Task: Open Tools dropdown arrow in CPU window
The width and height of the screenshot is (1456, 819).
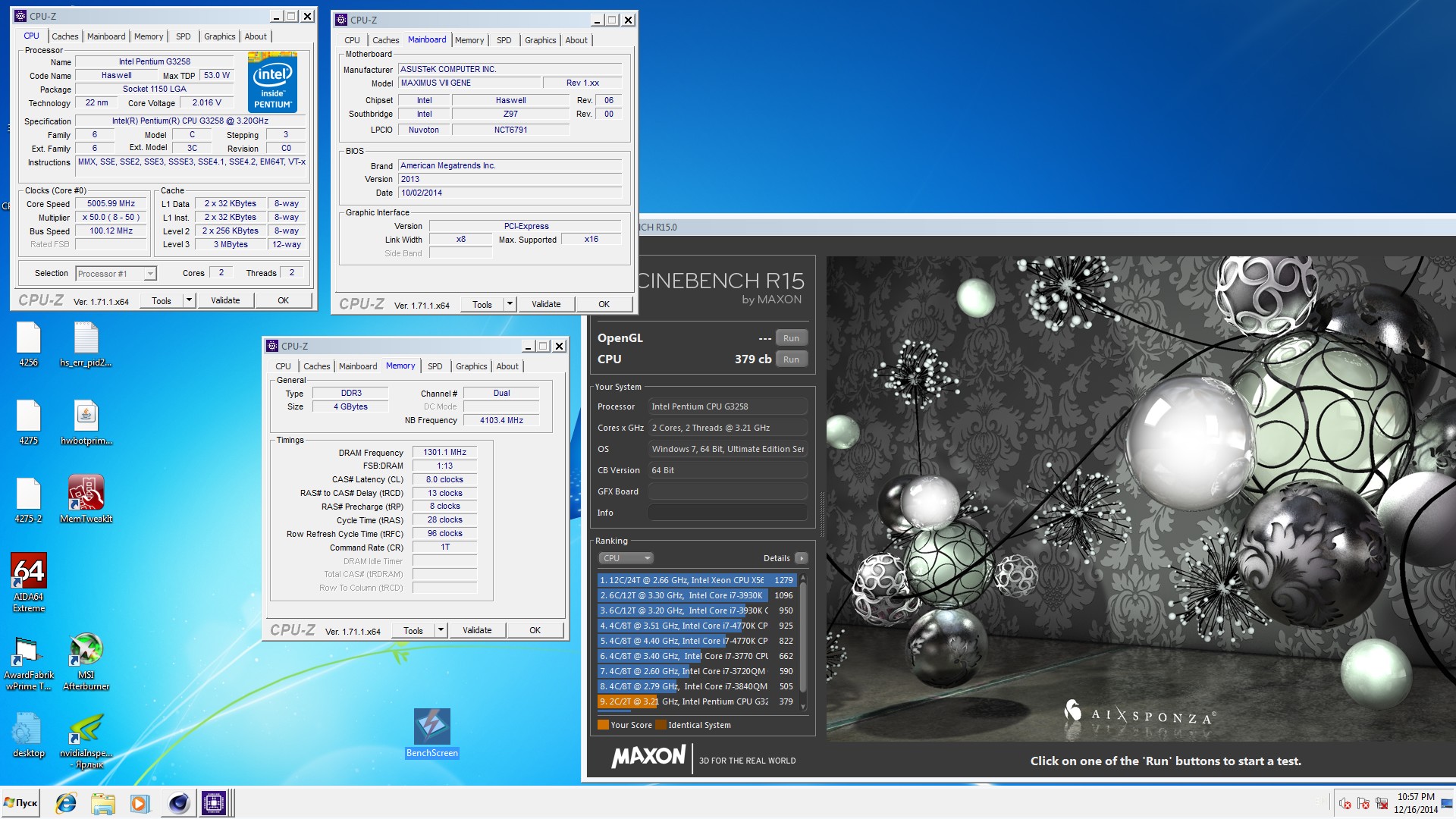Action: pyautogui.click(x=189, y=300)
